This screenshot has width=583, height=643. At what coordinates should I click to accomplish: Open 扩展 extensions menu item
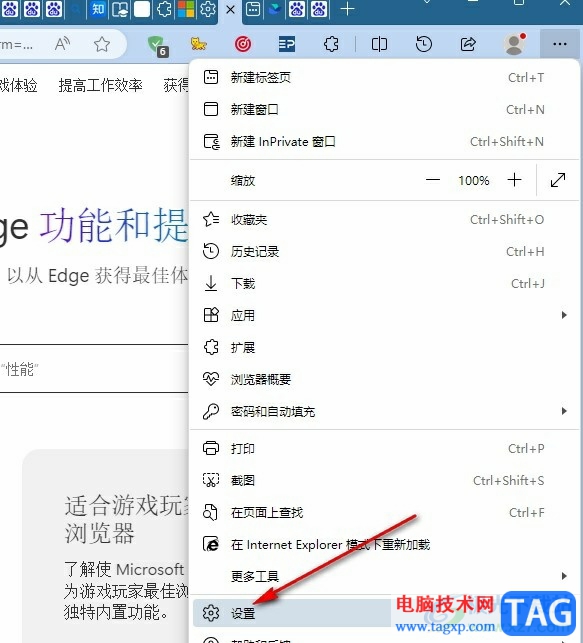pyautogui.click(x=384, y=347)
